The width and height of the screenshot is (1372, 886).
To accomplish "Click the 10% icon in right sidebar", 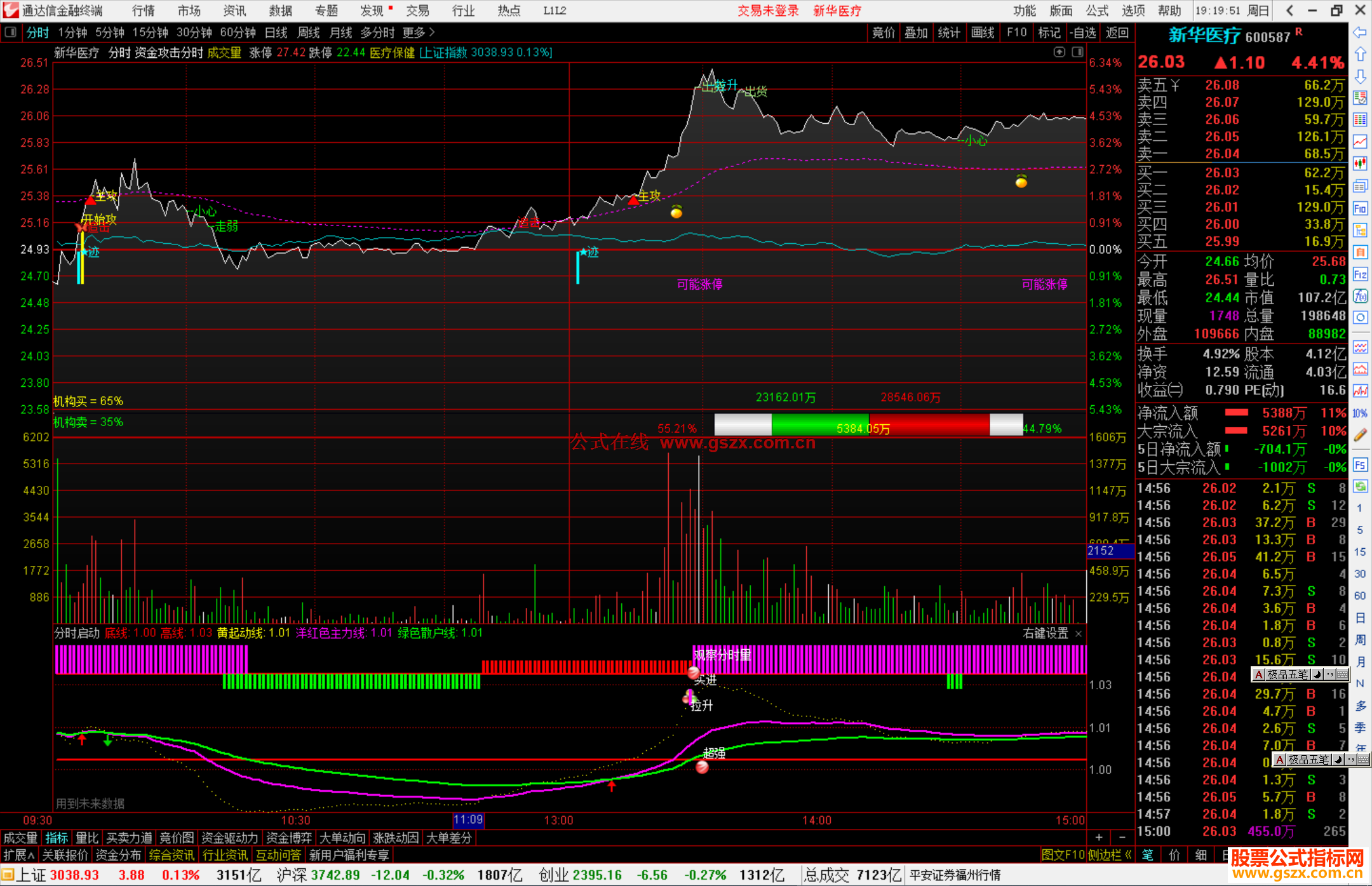I will pyautogui.click(x=1360, y=413).
